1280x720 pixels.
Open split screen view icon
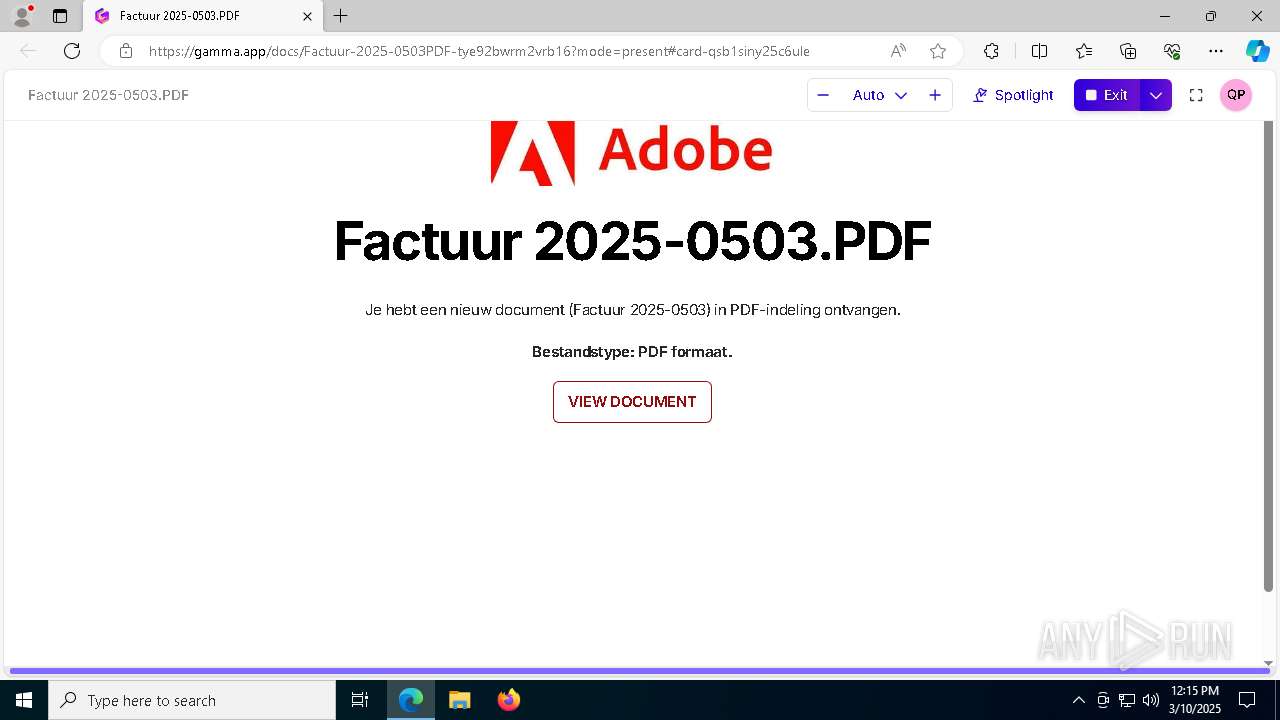(1039, 51)
